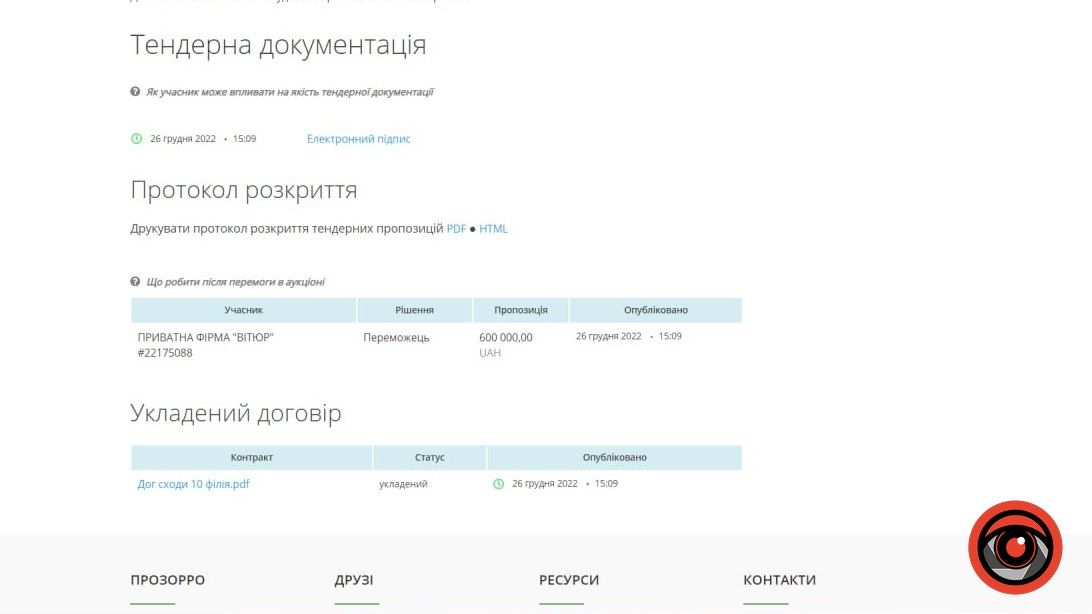Click the Учасник column header
1092x614 pixels.
click(243, 309)
